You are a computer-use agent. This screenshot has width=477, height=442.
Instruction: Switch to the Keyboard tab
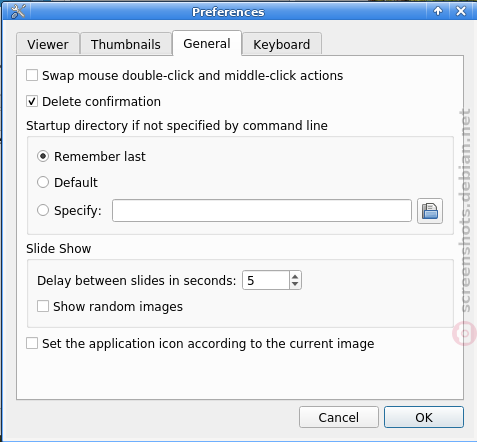pos(282,44)
